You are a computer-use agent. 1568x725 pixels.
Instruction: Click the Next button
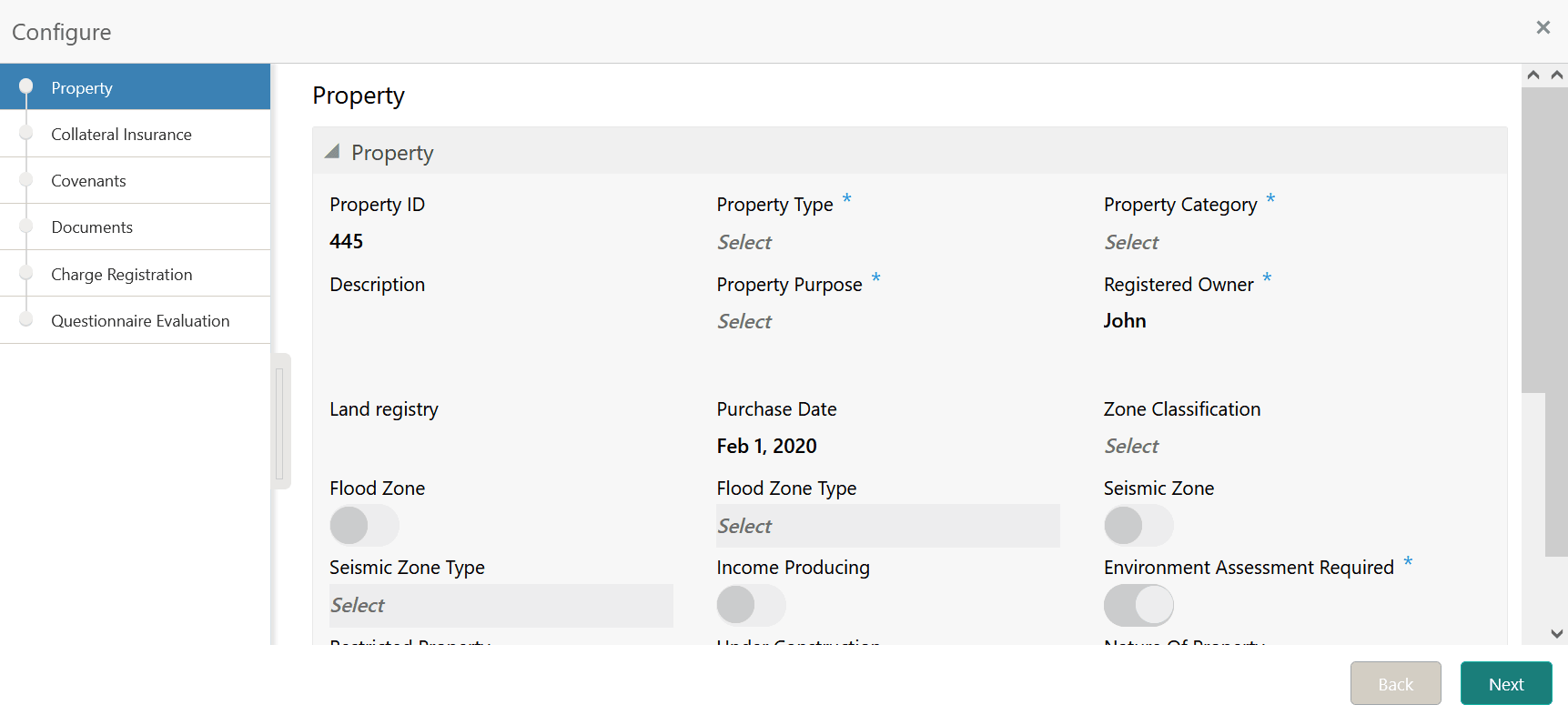pos(1505,683)
